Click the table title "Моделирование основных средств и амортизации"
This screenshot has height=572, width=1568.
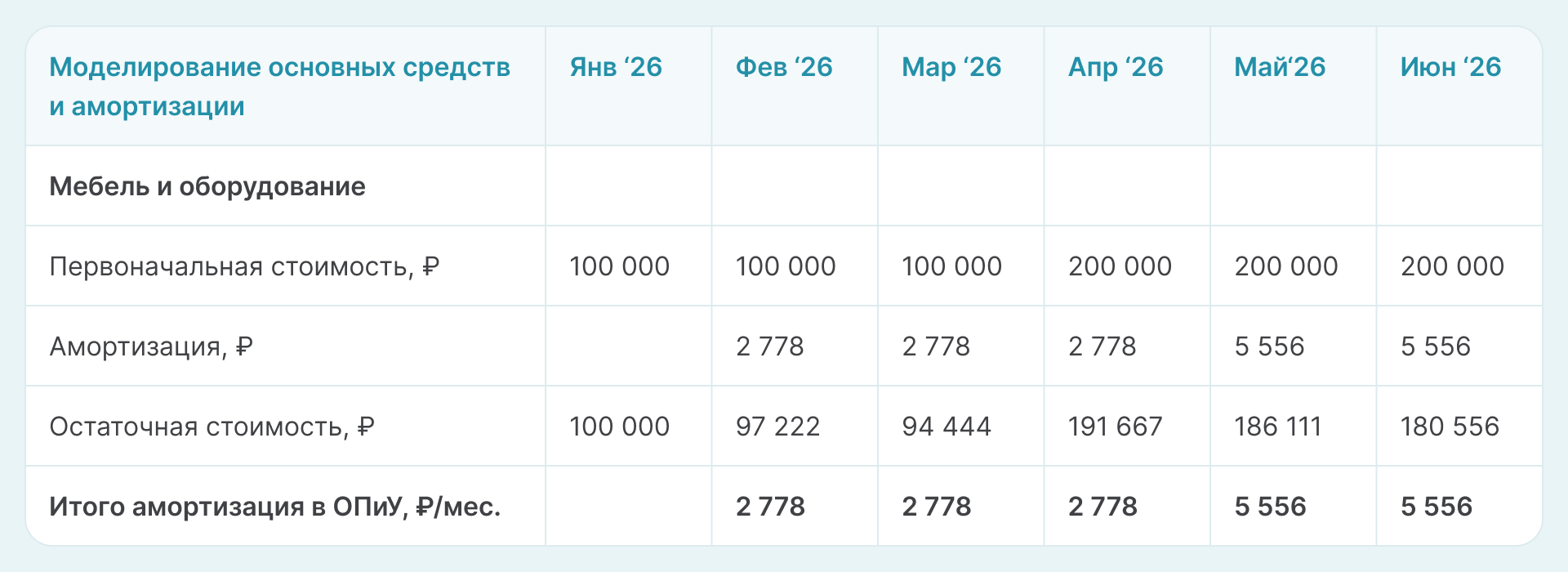[x=279, y=87]
